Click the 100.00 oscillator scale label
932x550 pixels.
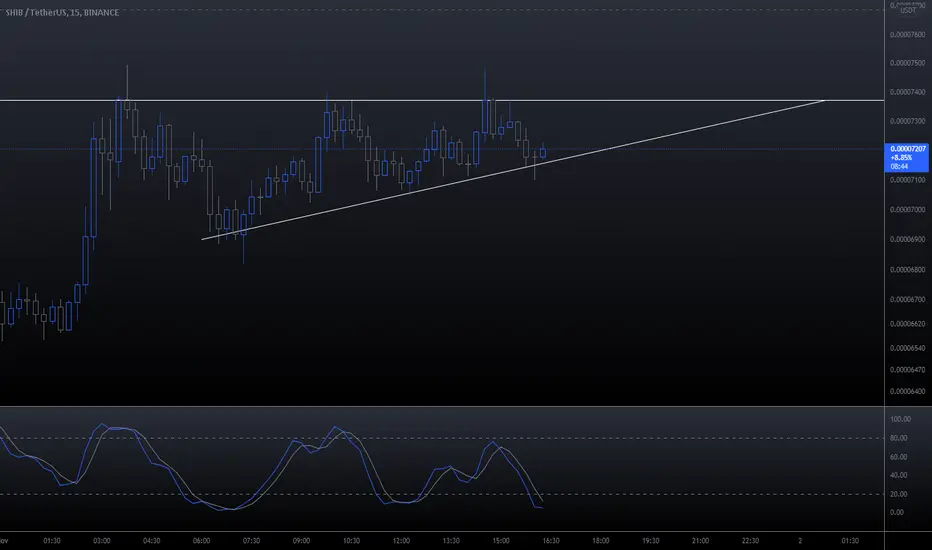pos(900,419)
